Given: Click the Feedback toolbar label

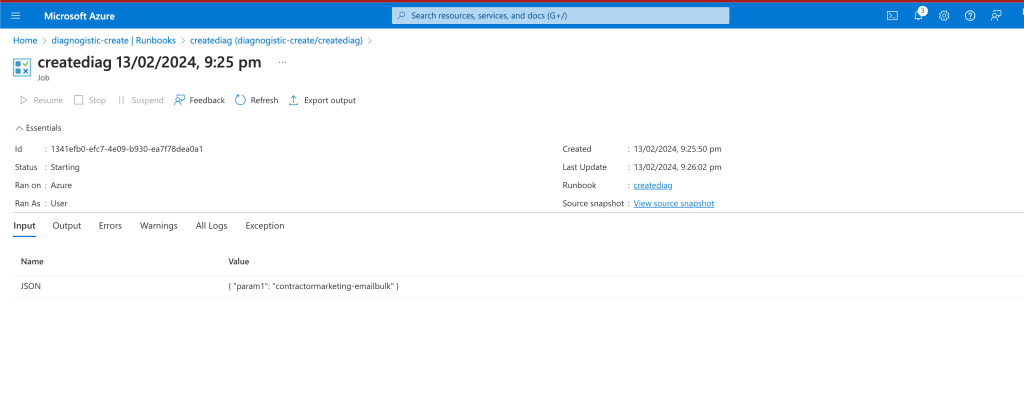Looking at the screenshot, I should (x=207, y=101).
